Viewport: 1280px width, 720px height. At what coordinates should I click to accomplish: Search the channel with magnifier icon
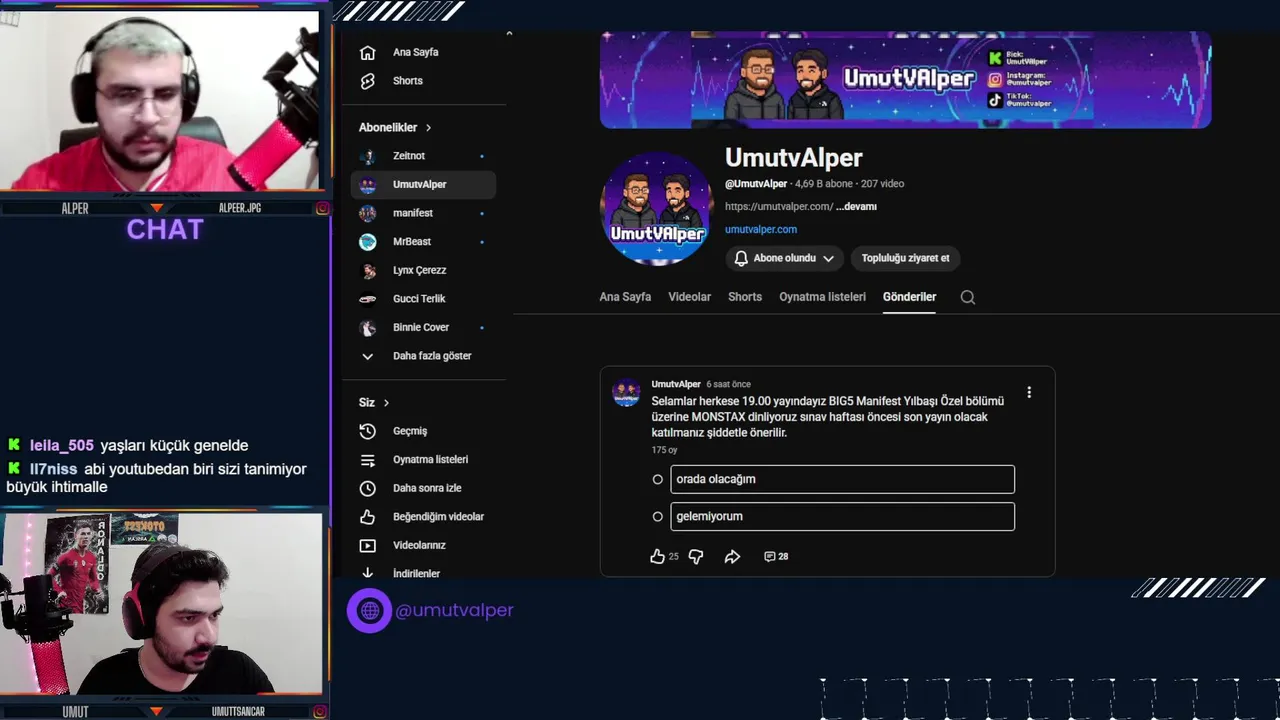(968, 297)
